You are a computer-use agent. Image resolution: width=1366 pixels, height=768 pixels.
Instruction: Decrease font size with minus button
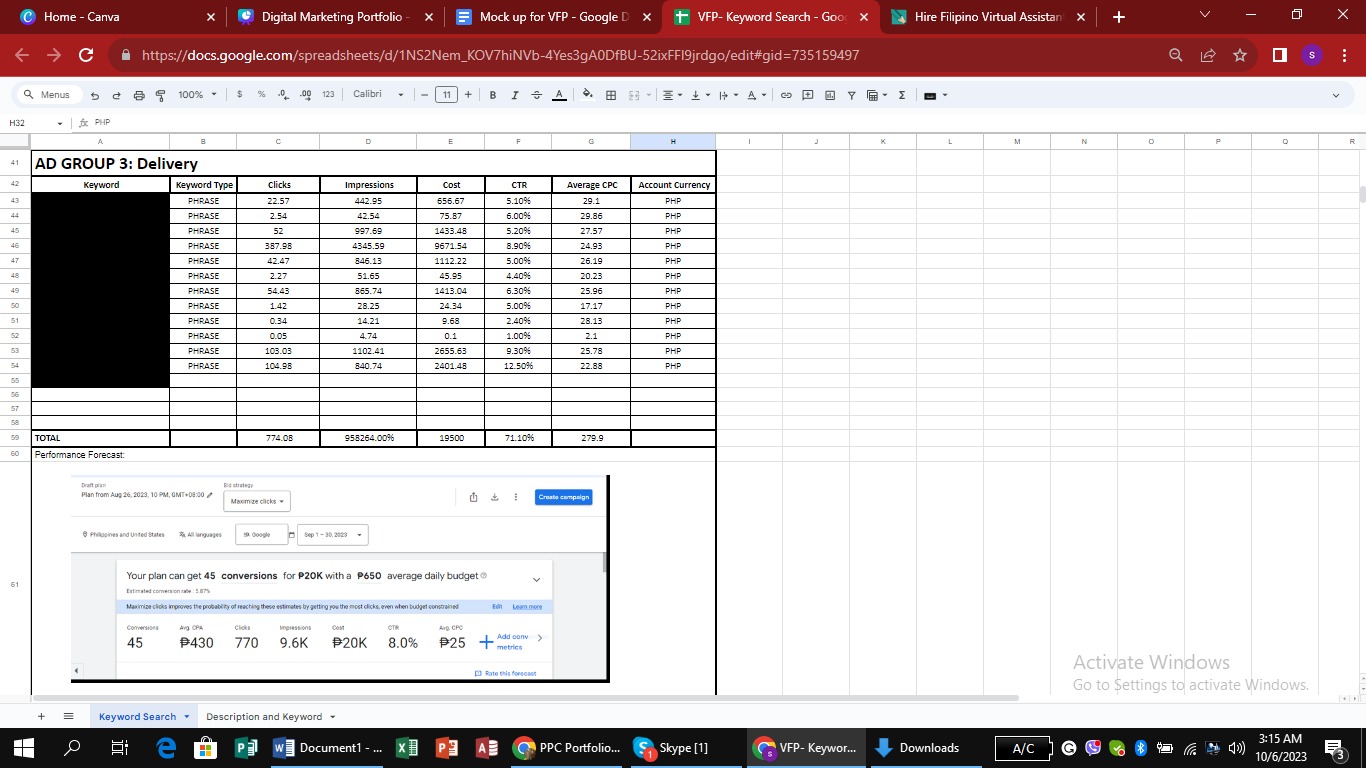(425, 95)
